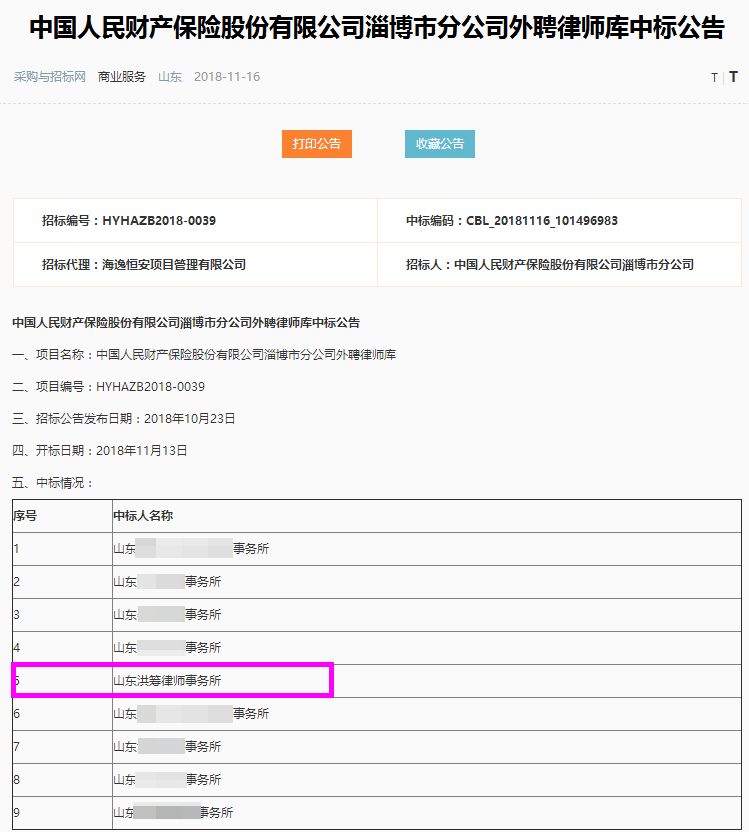Viewport: 749px width, 832px height.
Task: Click the smaller T font size icon
Action: pyautogui.click(x=714, y=78)
